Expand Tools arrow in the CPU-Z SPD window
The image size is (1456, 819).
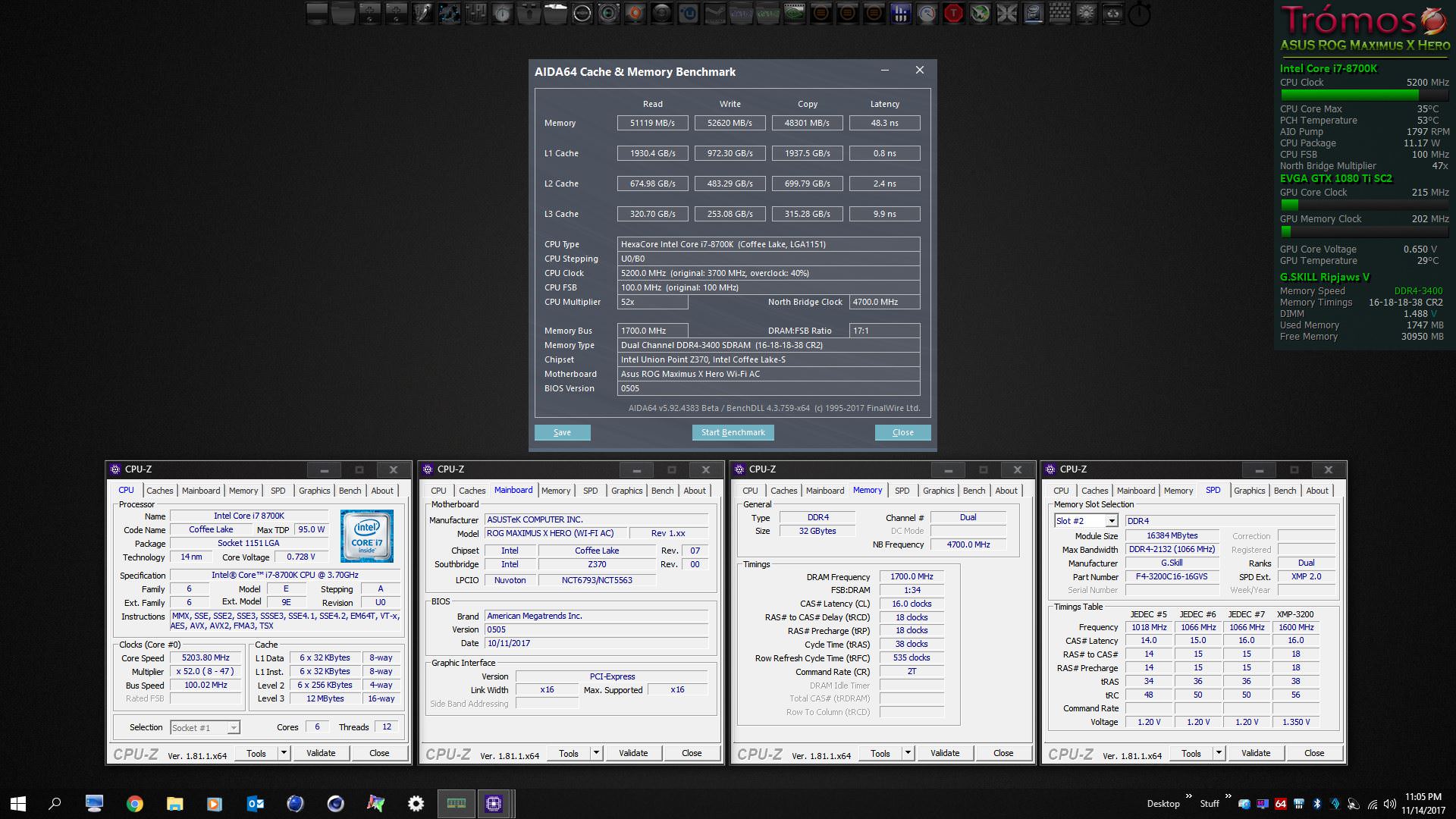click(1219, 753)
